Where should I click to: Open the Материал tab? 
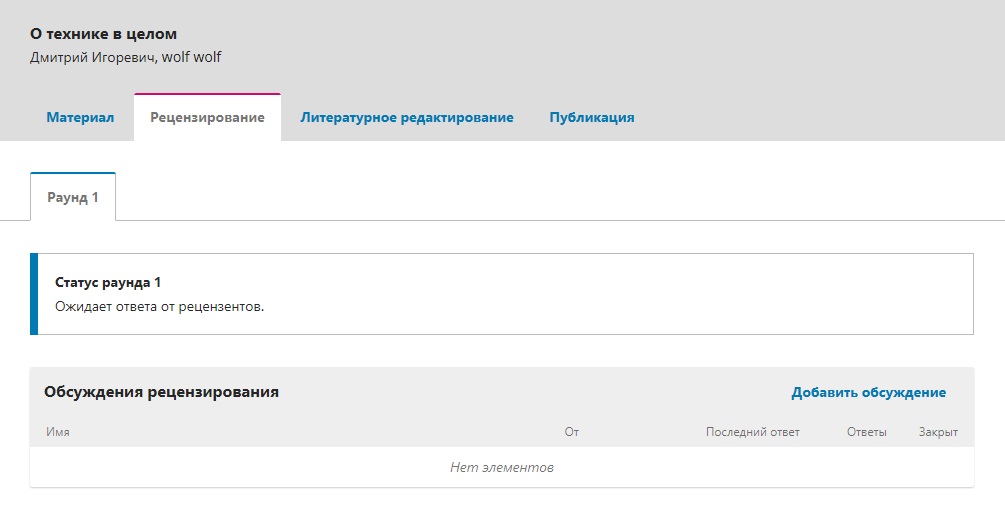80,117
